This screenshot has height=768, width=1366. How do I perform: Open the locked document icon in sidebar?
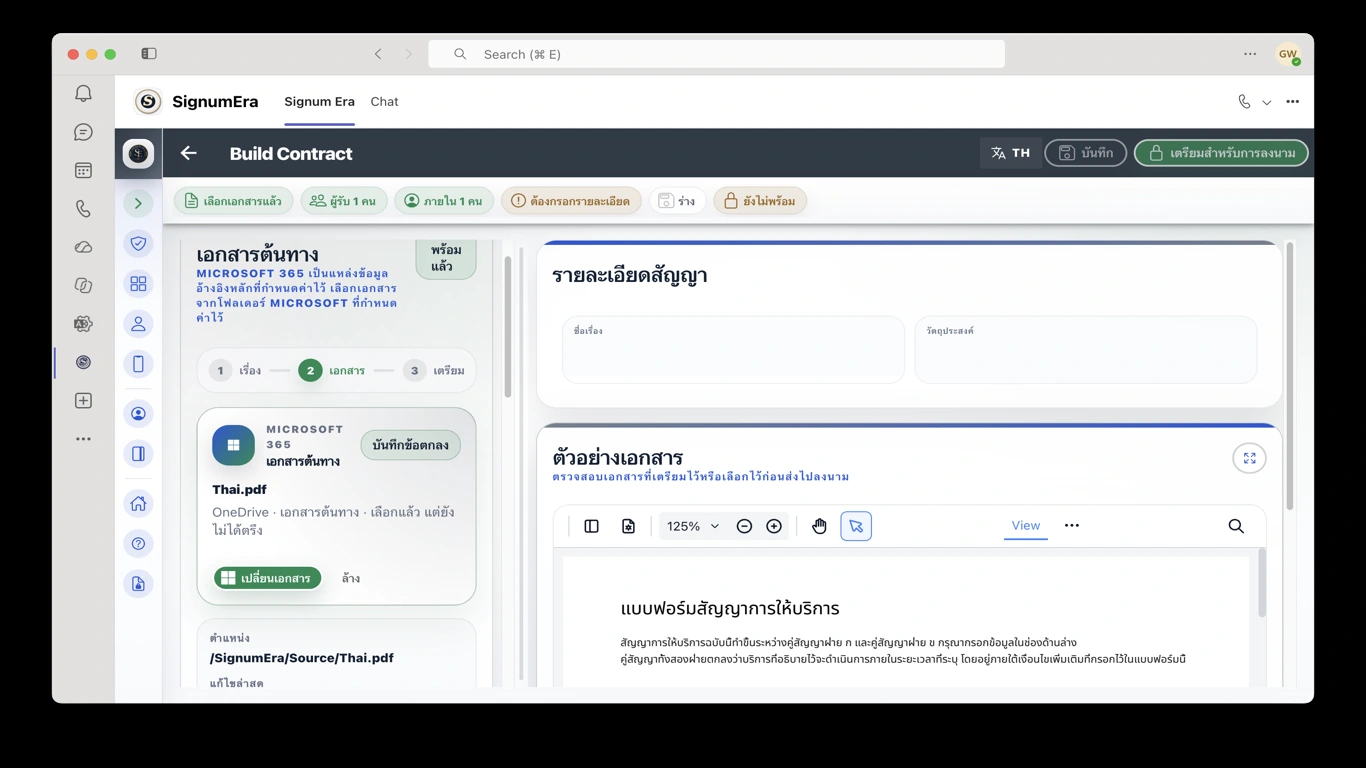click(138, 584)
